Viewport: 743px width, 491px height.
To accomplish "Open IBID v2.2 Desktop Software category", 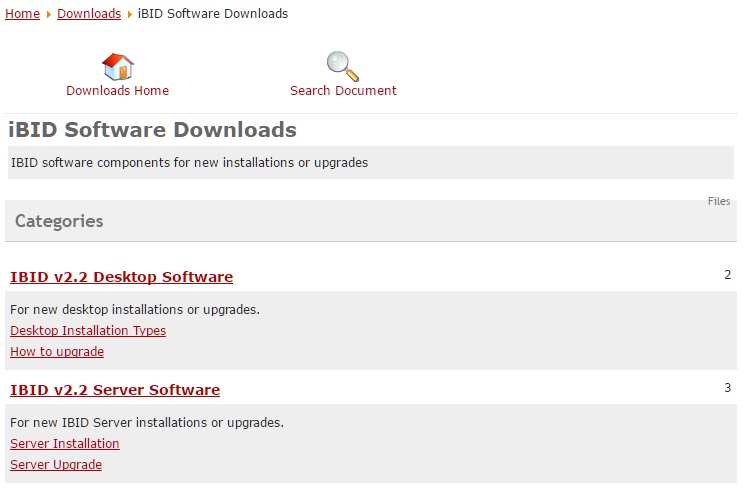I will (x=121, y=277).
